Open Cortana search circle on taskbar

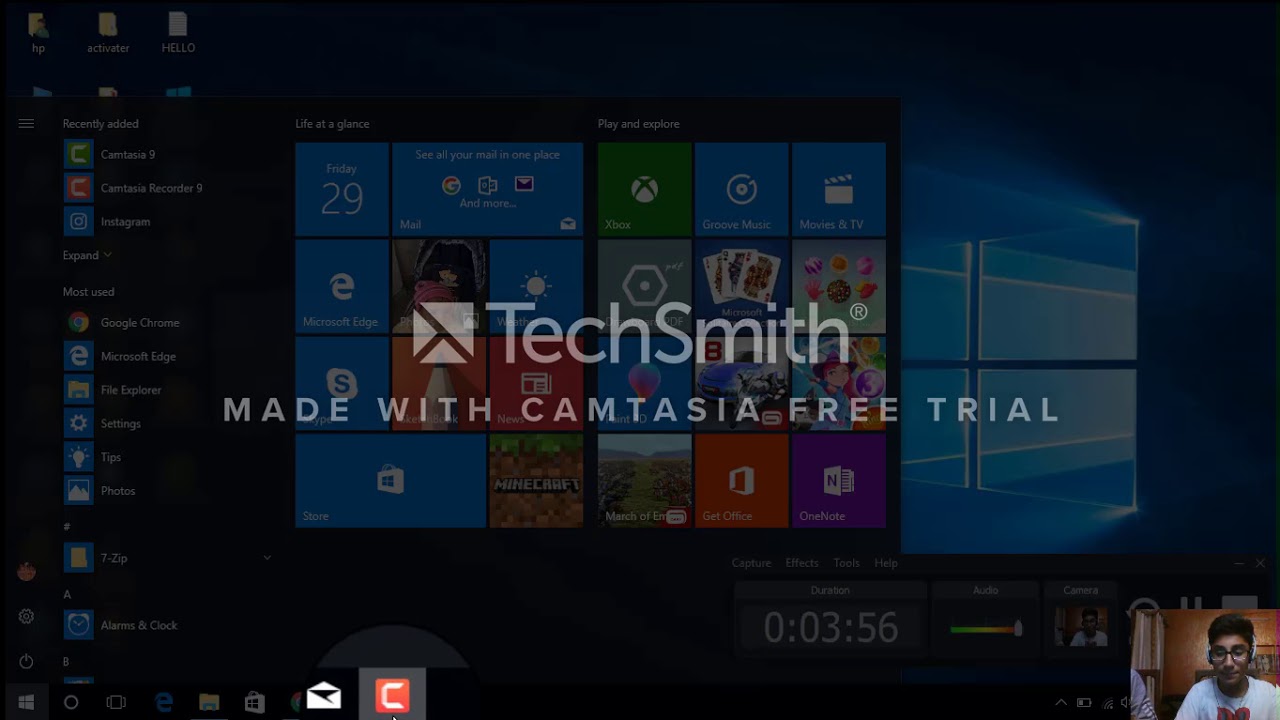[x=71, y=703]
